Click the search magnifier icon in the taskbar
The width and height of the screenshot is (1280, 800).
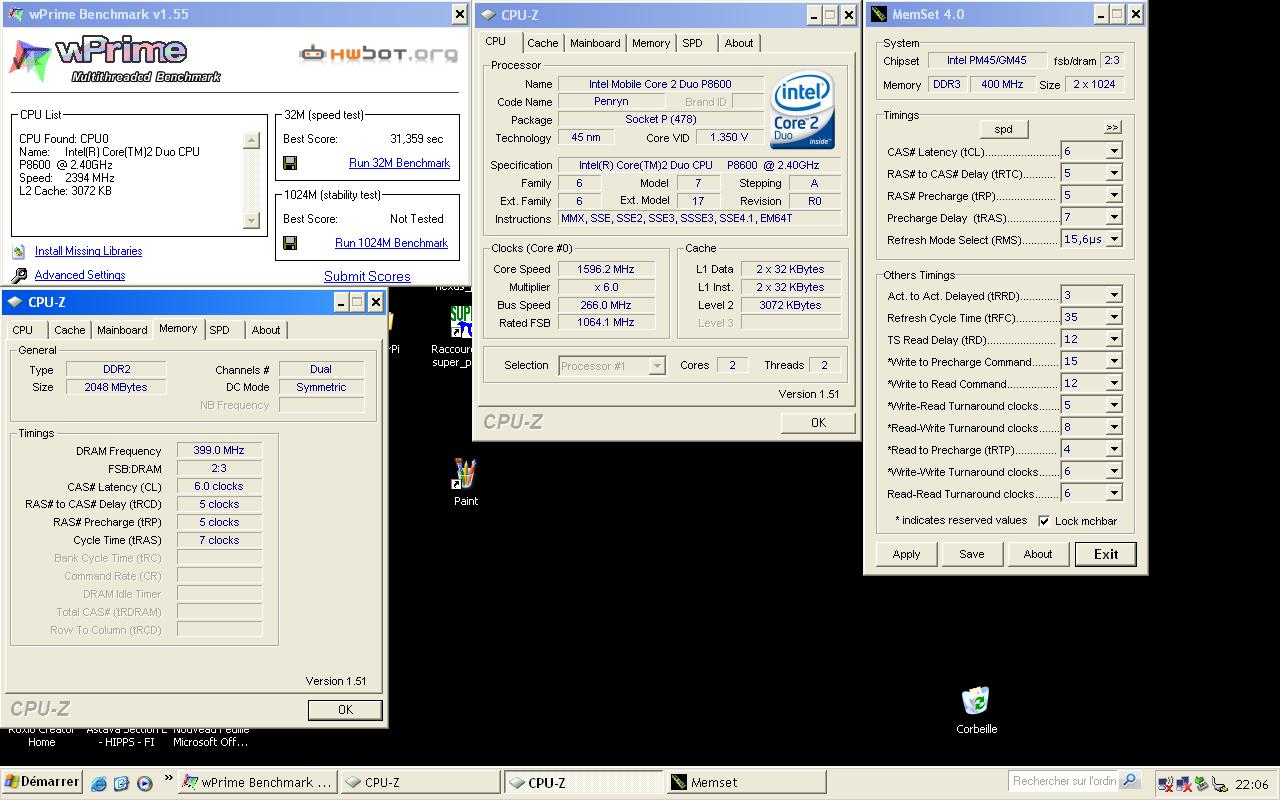pyautogui.click(x=1130, y=781)
